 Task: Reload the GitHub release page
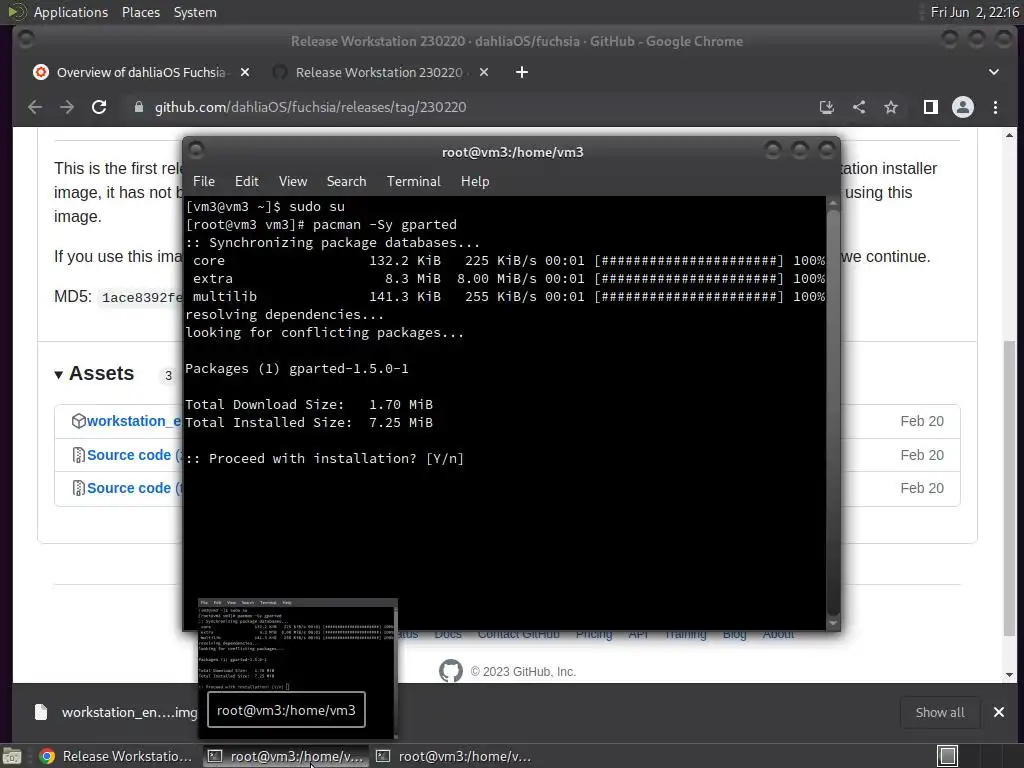(x=99, y=107)
